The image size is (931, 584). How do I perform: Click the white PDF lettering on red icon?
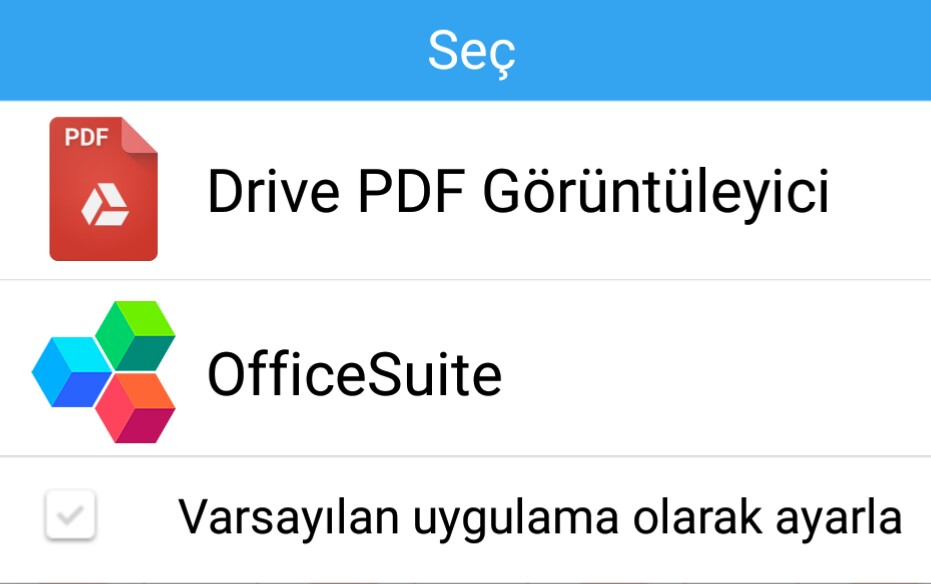coord(87,138)
